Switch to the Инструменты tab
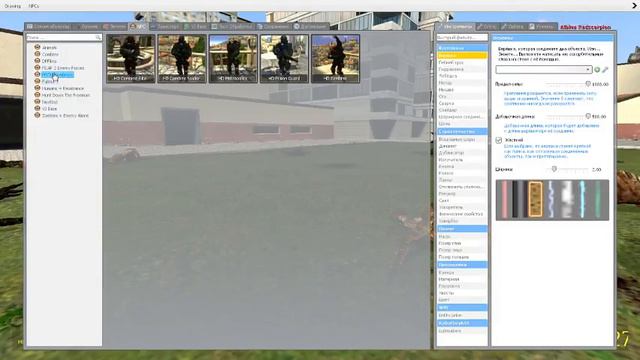 click(455, 27)
